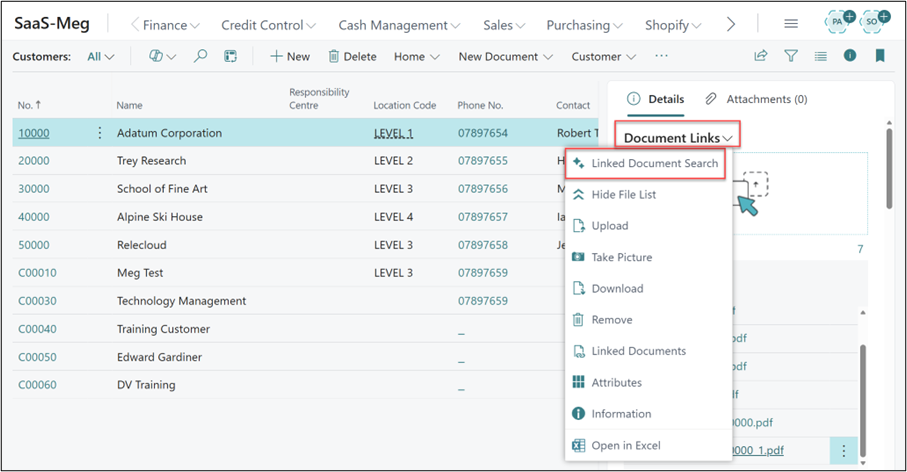Click the Delete button
The image size is (907, 472).
352,57
